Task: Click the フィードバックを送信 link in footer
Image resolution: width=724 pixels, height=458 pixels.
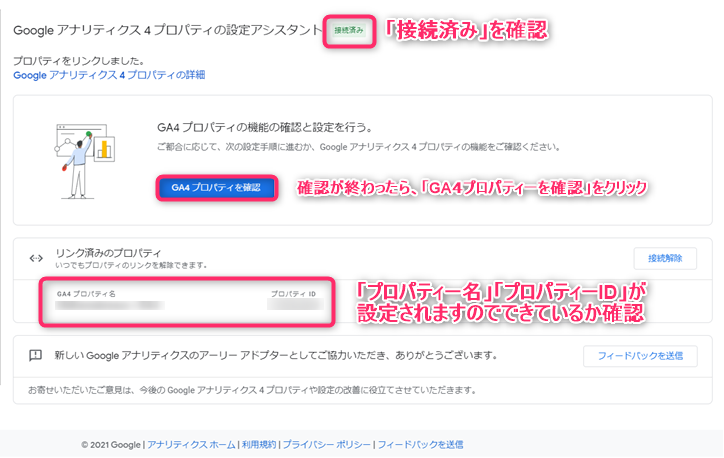Action: (x=420, y=445)
